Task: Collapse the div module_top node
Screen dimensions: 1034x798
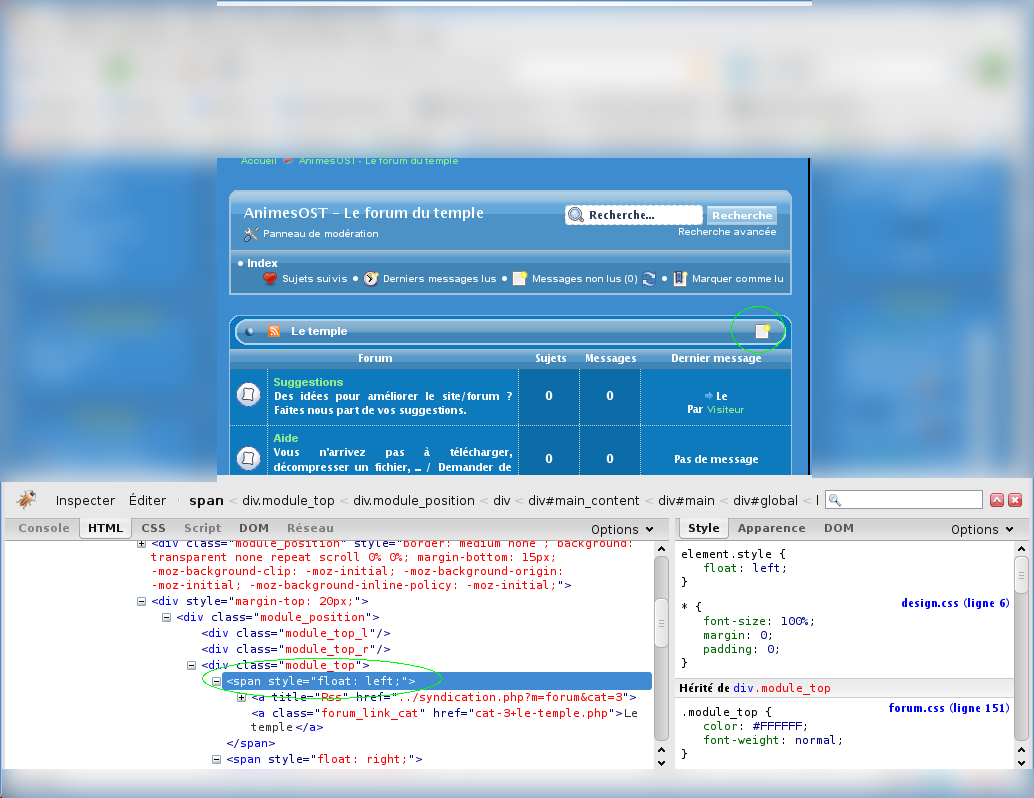Action: pyautogui.click(x=192, y=665)
